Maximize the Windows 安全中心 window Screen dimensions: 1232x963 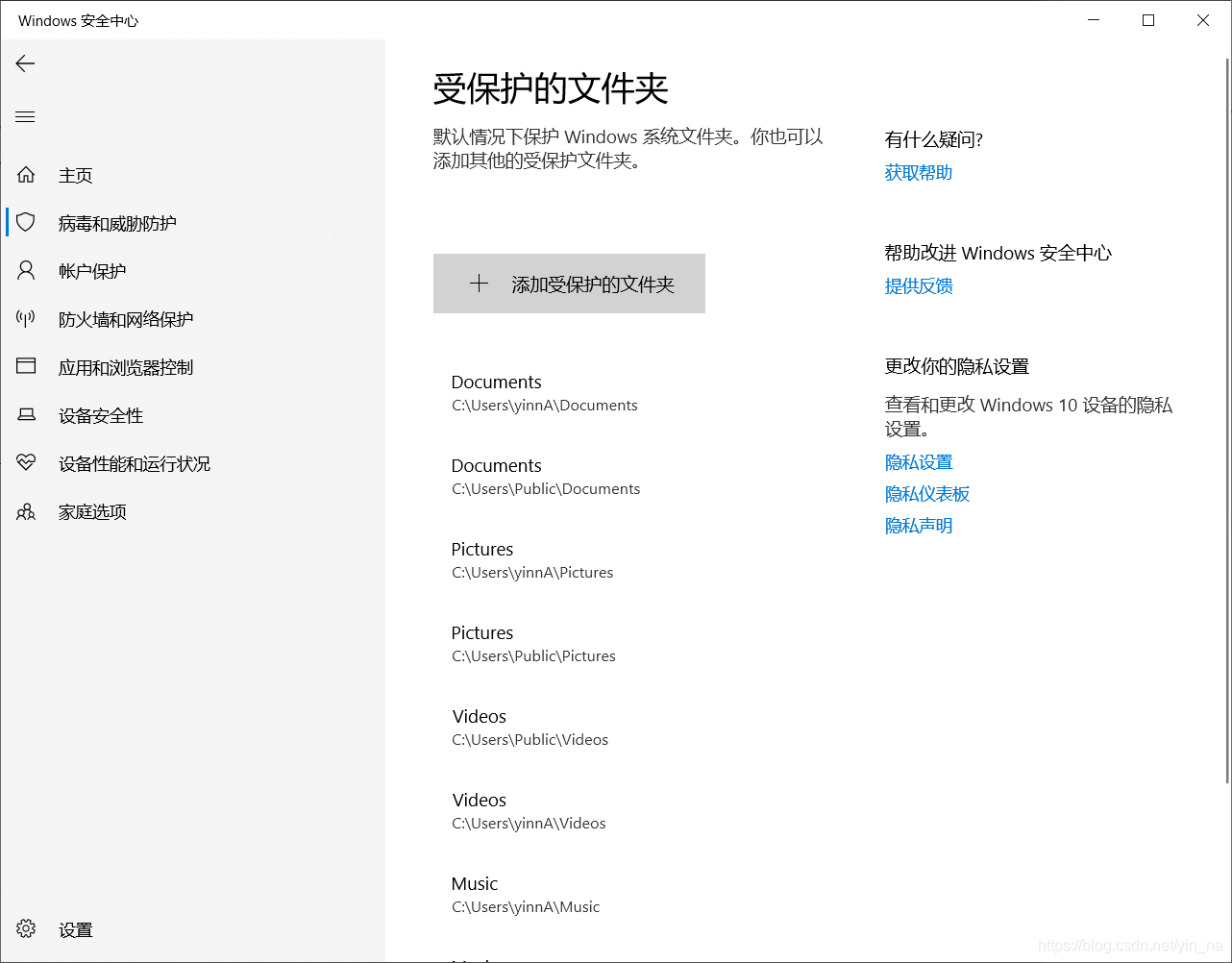pyautogui.click(x=1148, y=20)
